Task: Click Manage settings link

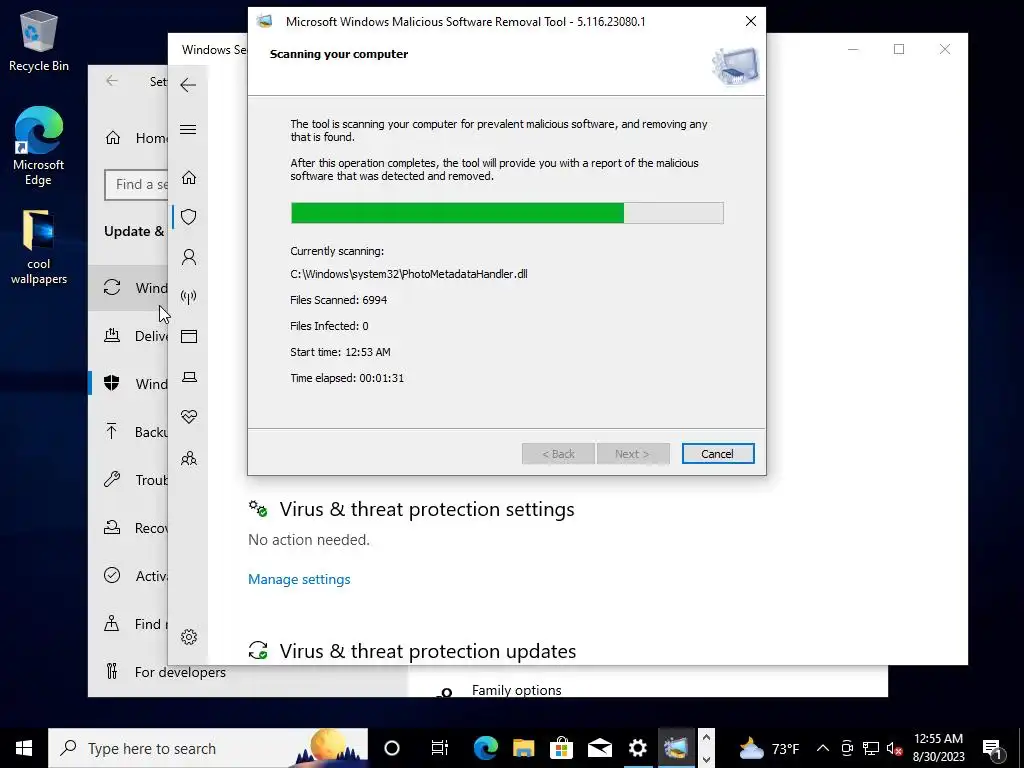Action: 299,579
